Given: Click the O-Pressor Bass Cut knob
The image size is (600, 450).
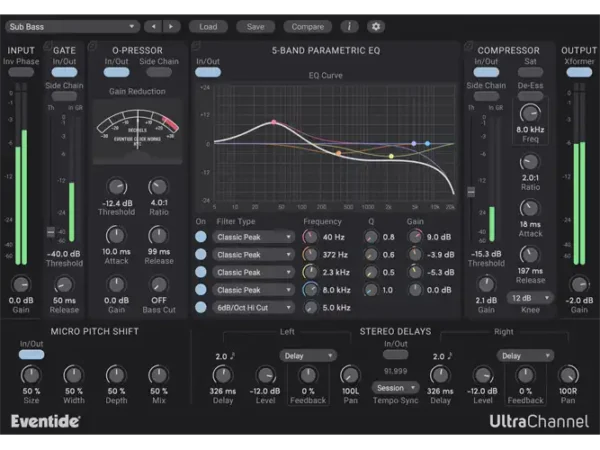Looking at the screenshot, I should (x=158, y=284).
